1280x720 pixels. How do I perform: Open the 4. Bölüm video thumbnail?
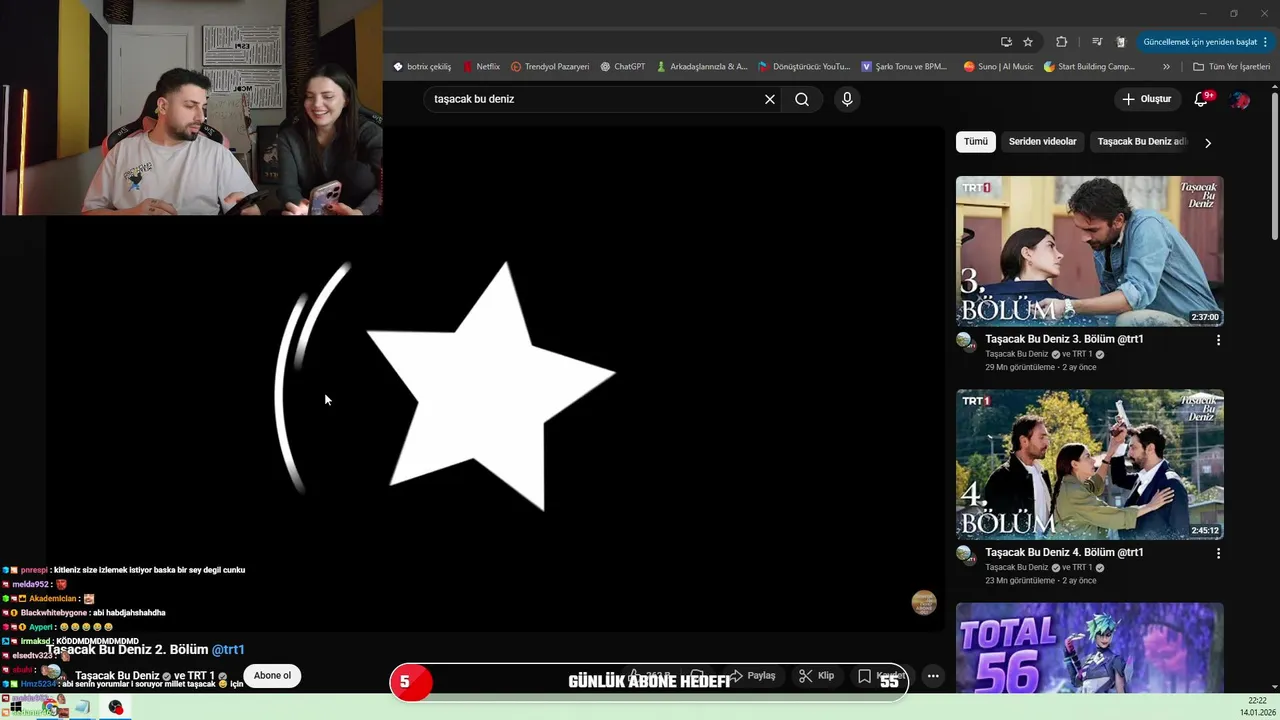(1090, 465)
